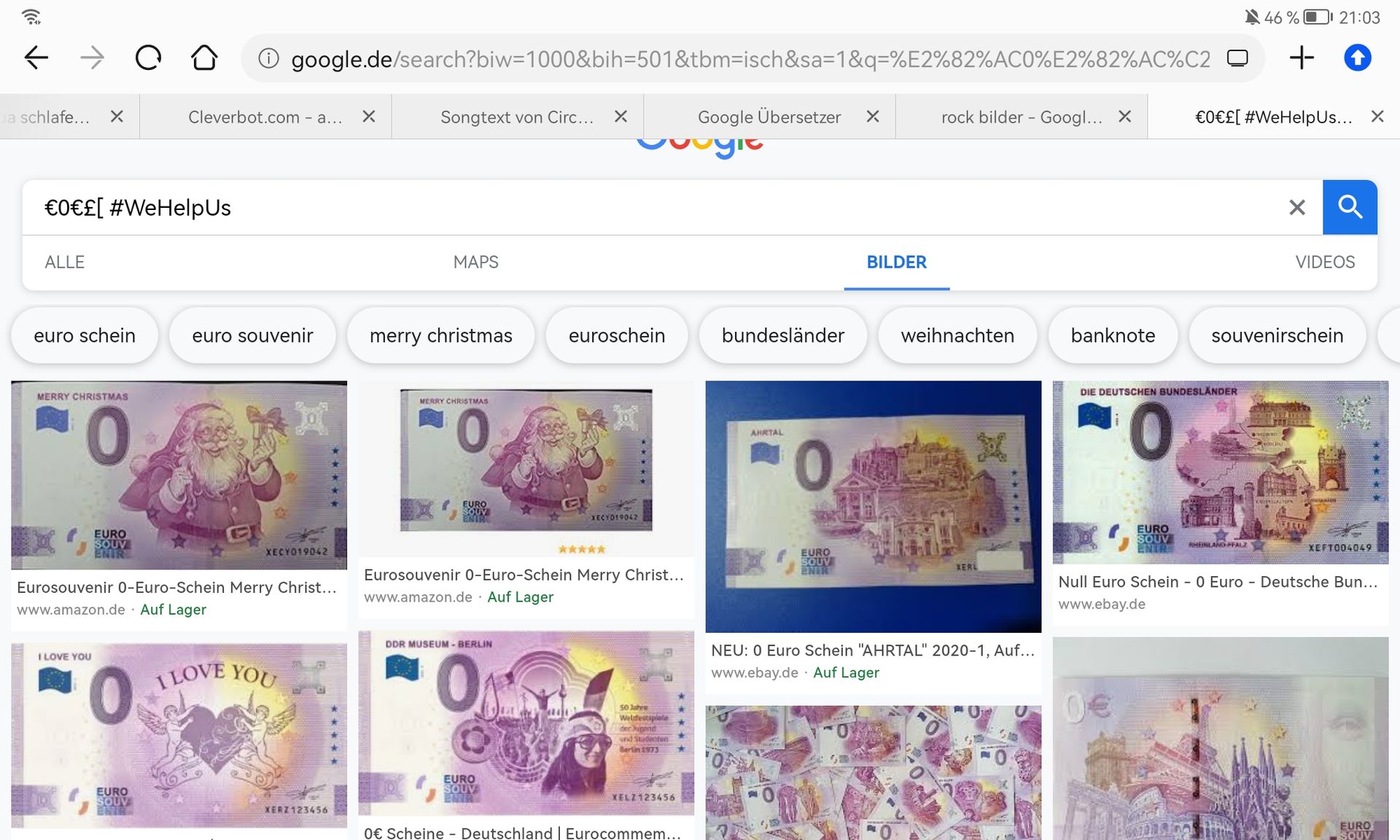Run the search with the blue magnifier button
This screenshot has width=1400, height=840.
(1350, 207)
